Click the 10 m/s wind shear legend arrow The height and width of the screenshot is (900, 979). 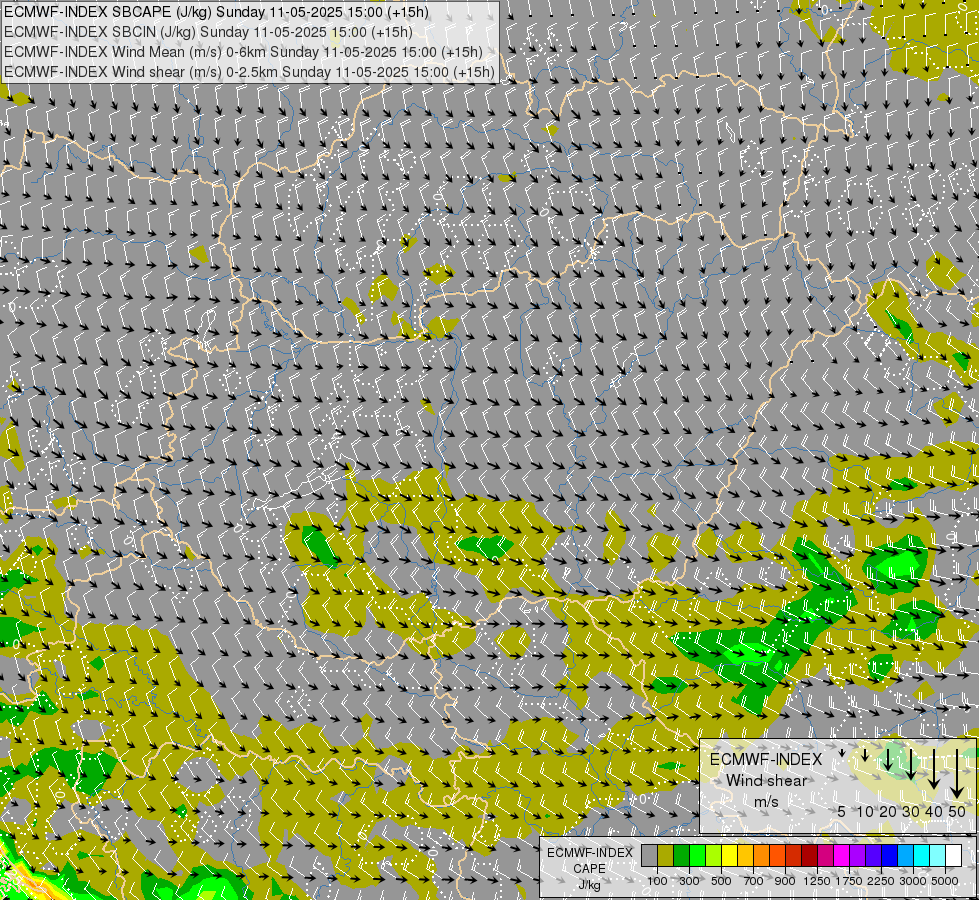(865, 756)
